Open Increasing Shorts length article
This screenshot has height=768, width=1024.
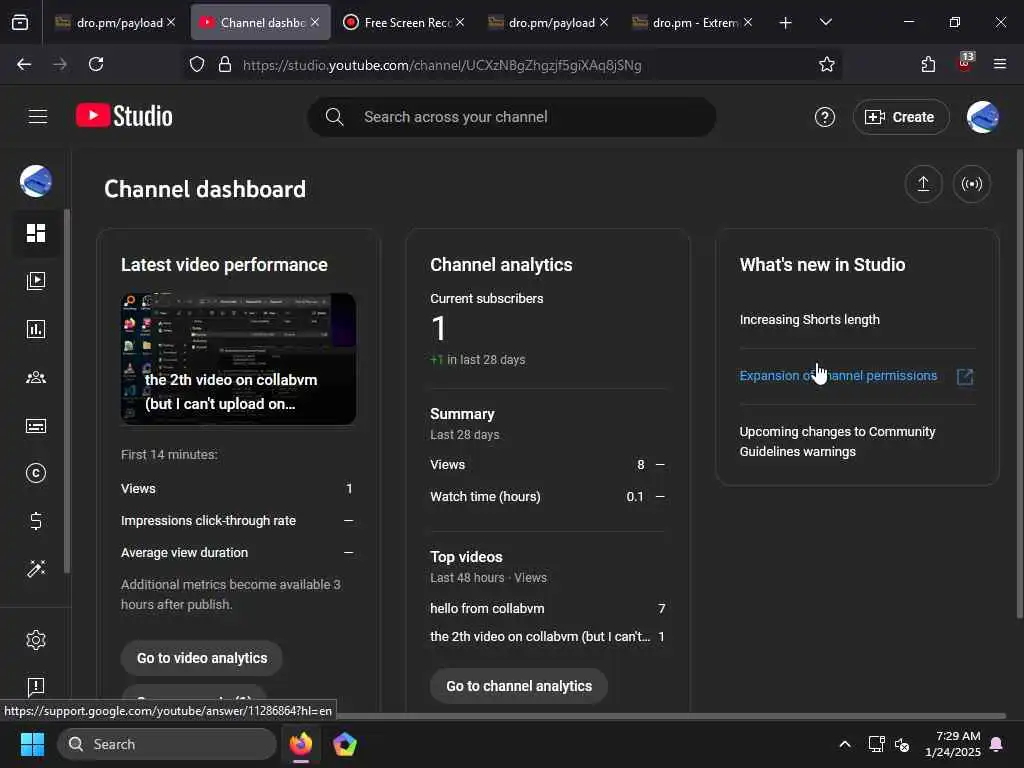click(809, 320)
